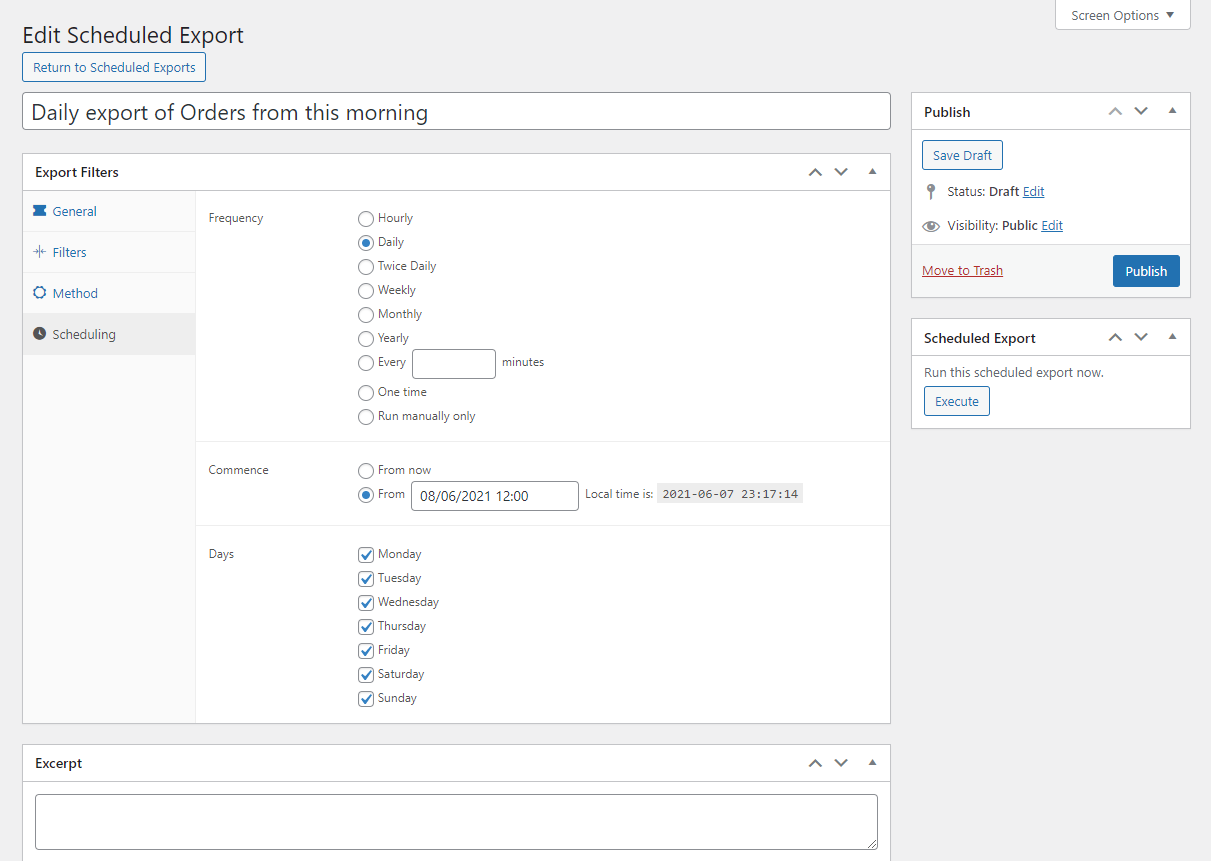Toggle Thursday checkbox
Screen dimensions: 1211x861
click(x=366, y=627)
